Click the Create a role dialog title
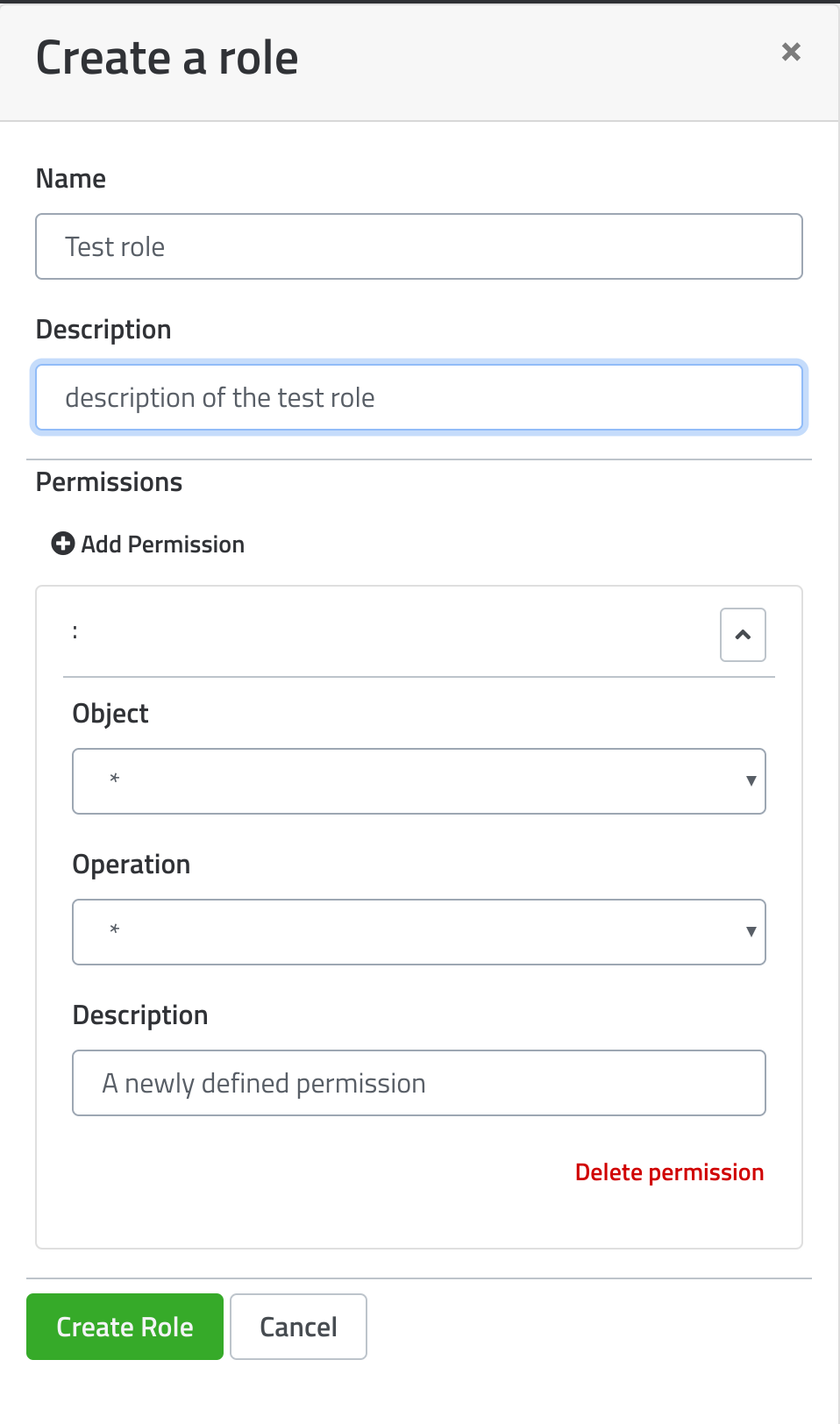Screen dimensions: 840x1424 pyautogui.click(x=167, y=58)
